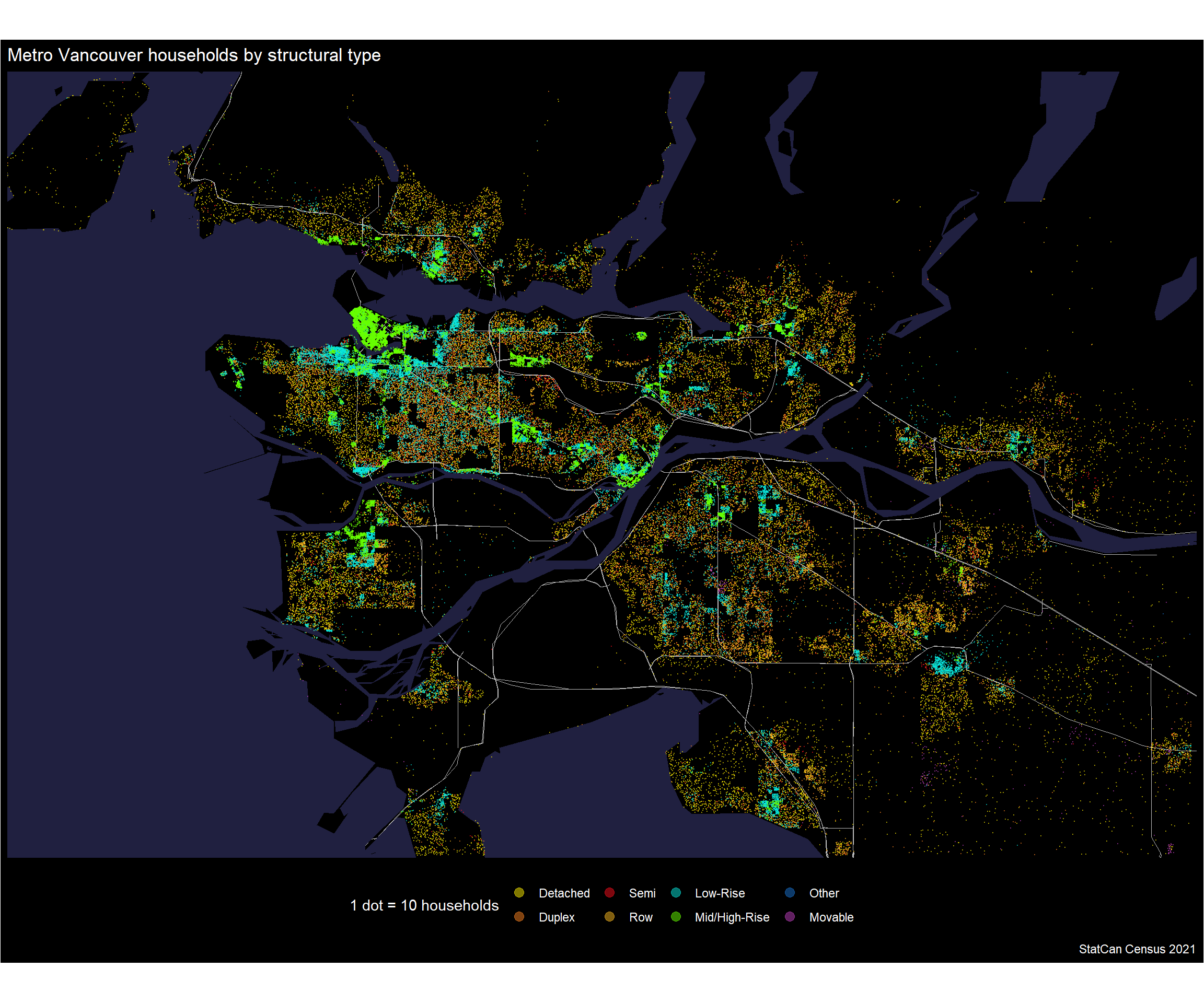Click the Row legend color dot
This screenshot has width=1204, height=1003.
[x=609, y=916]
